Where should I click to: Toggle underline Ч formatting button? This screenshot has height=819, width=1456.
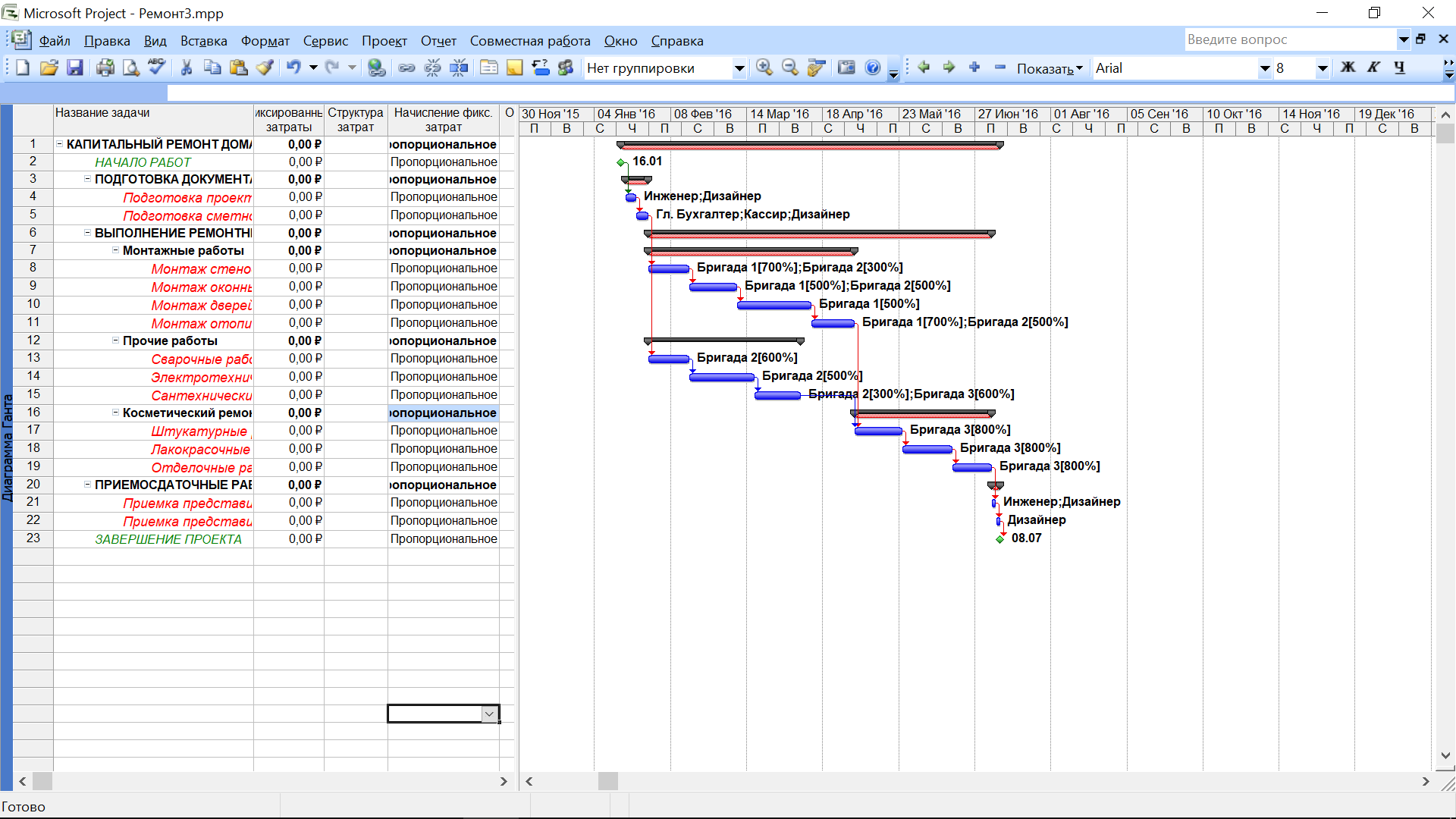pos(1399,67)
